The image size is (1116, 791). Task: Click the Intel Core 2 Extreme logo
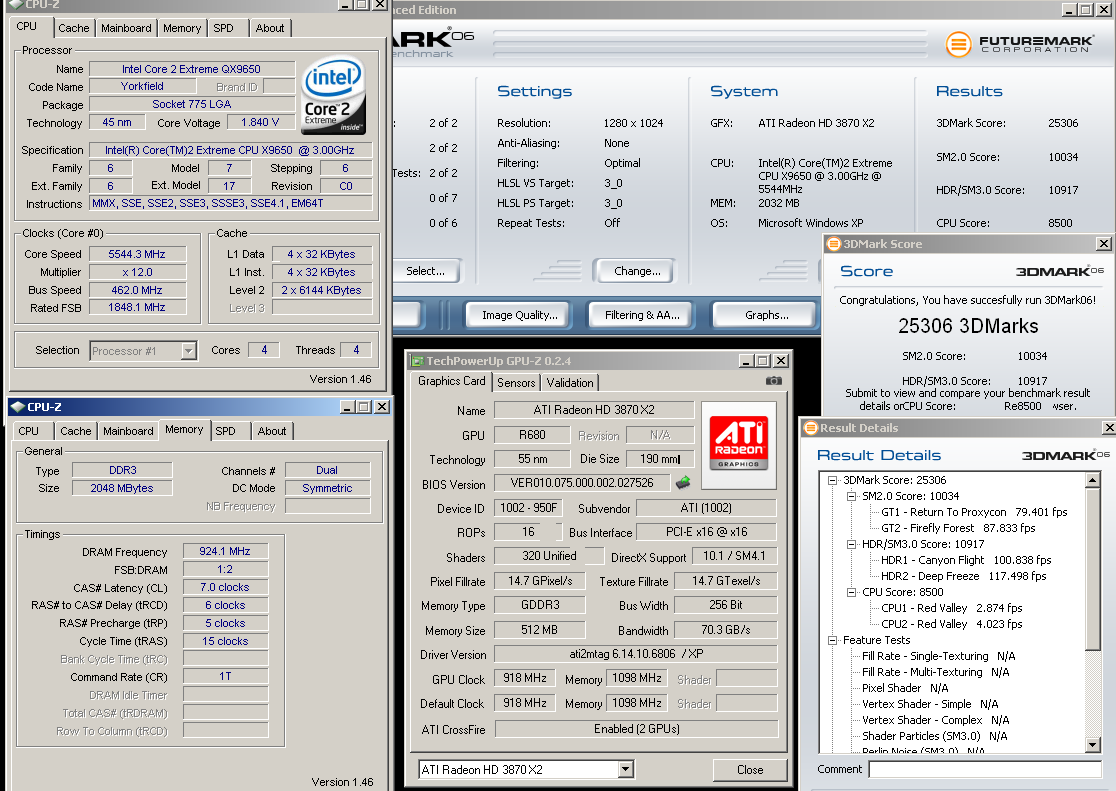point(334,96)
